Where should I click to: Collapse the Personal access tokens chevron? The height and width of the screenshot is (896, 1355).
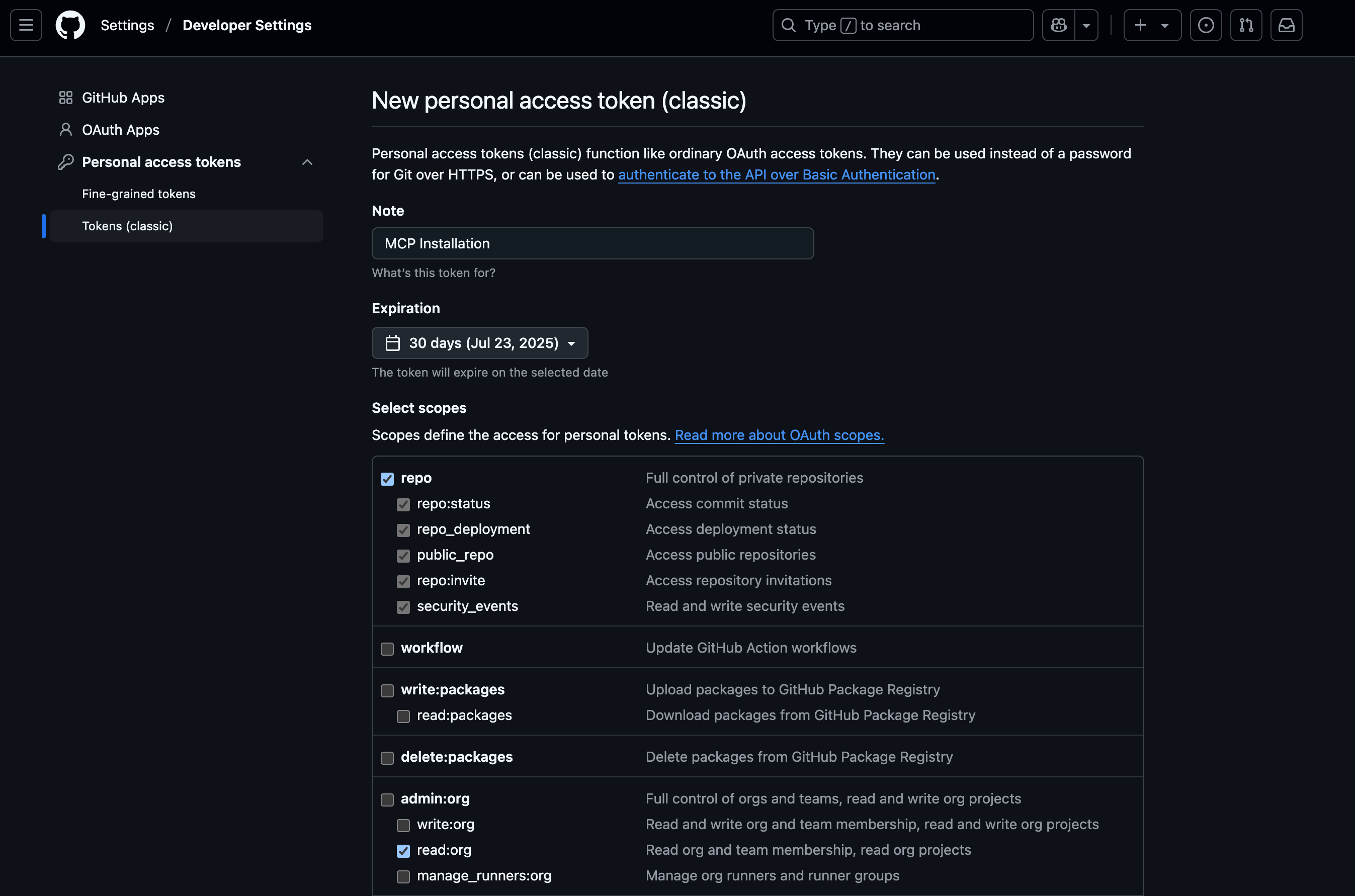pos(307,162)
